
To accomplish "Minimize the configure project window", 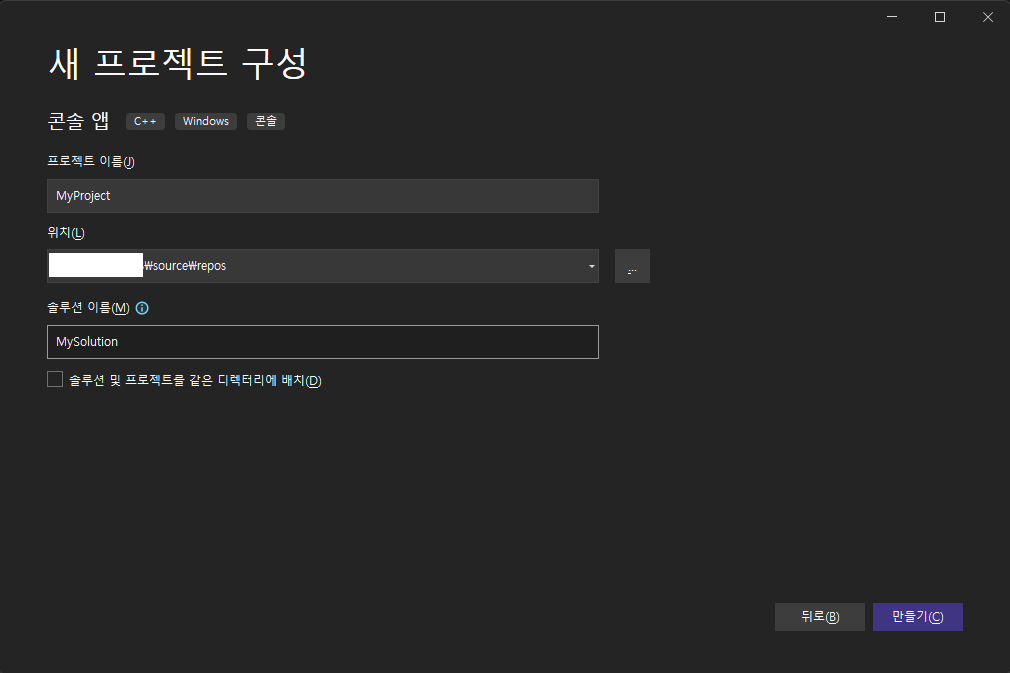I will tap(892, 17).
